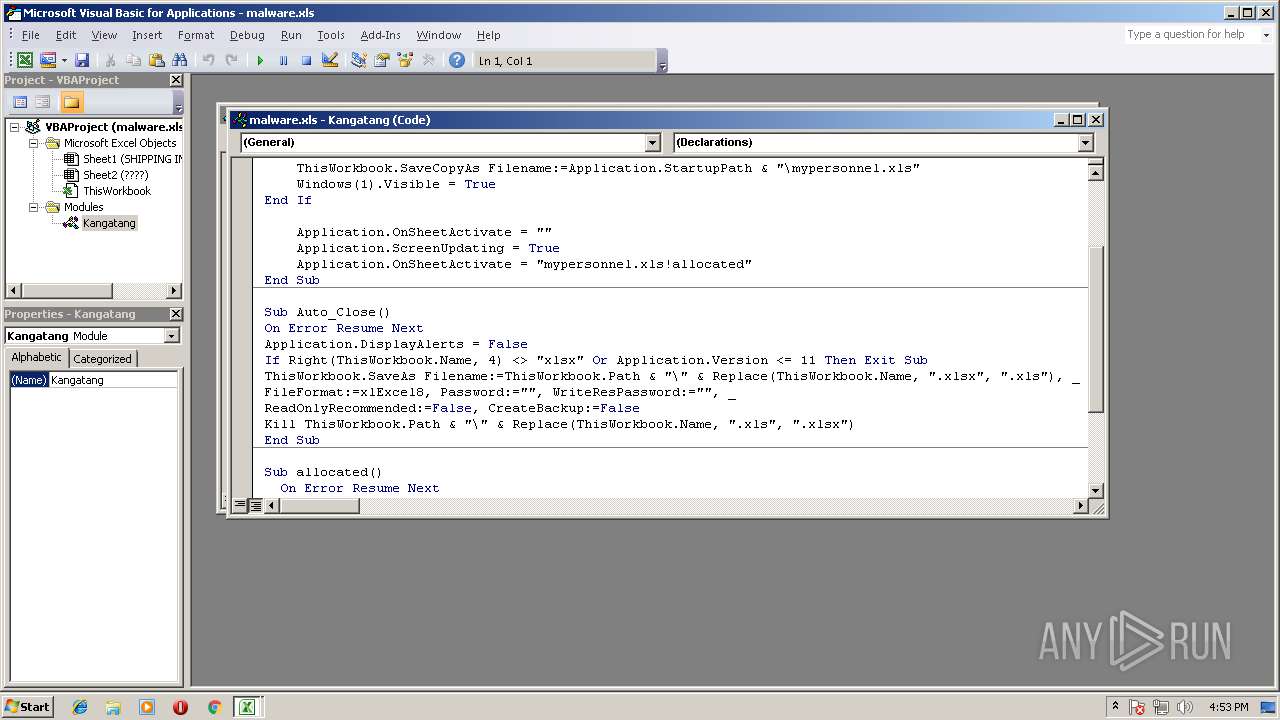This screenshot has height=720, width=1280.
Task: Click the Break (pause) icon
Action: tap(283, 61)
